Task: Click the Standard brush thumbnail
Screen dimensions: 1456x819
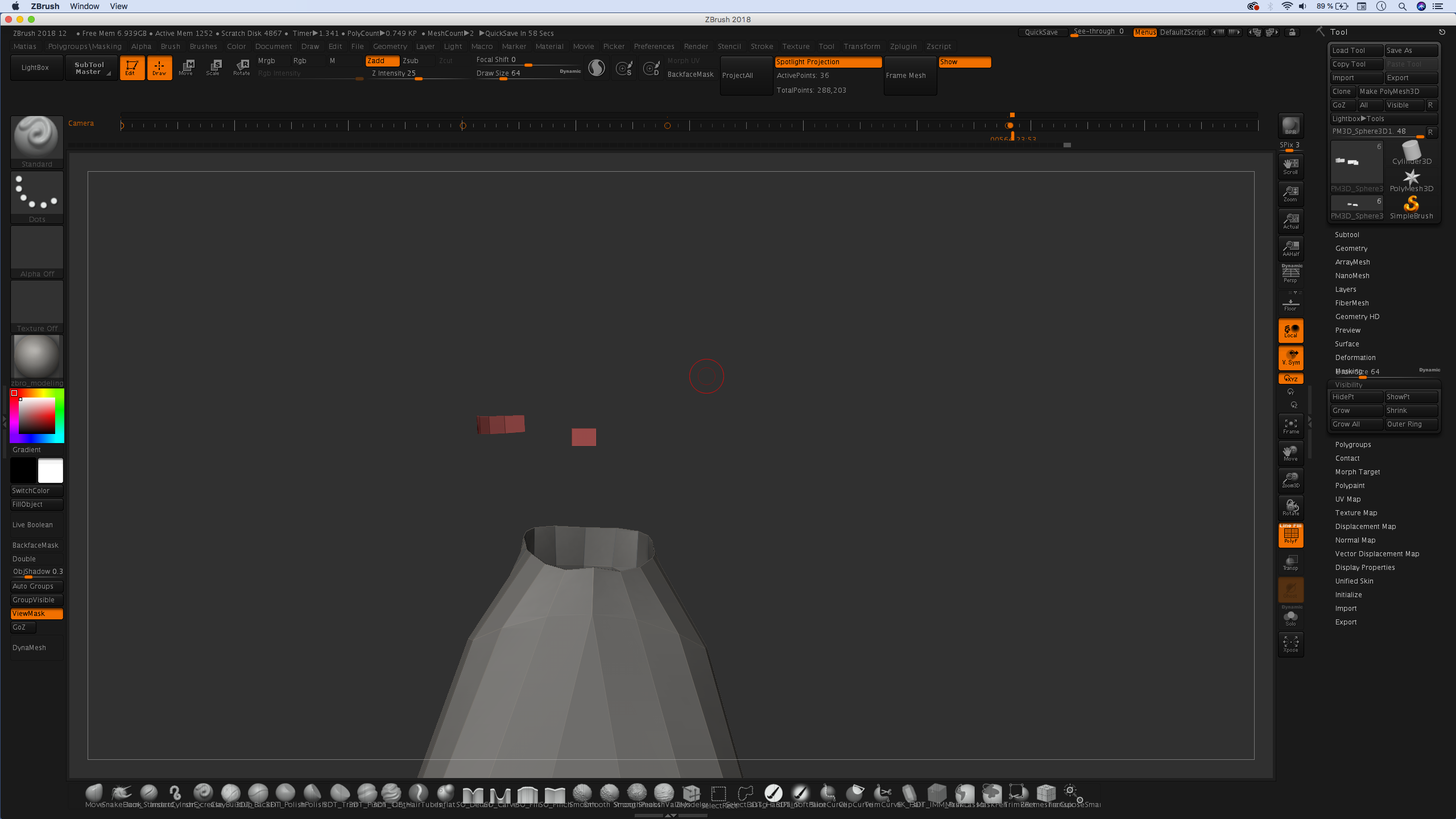Action: (x=37, y=138)
